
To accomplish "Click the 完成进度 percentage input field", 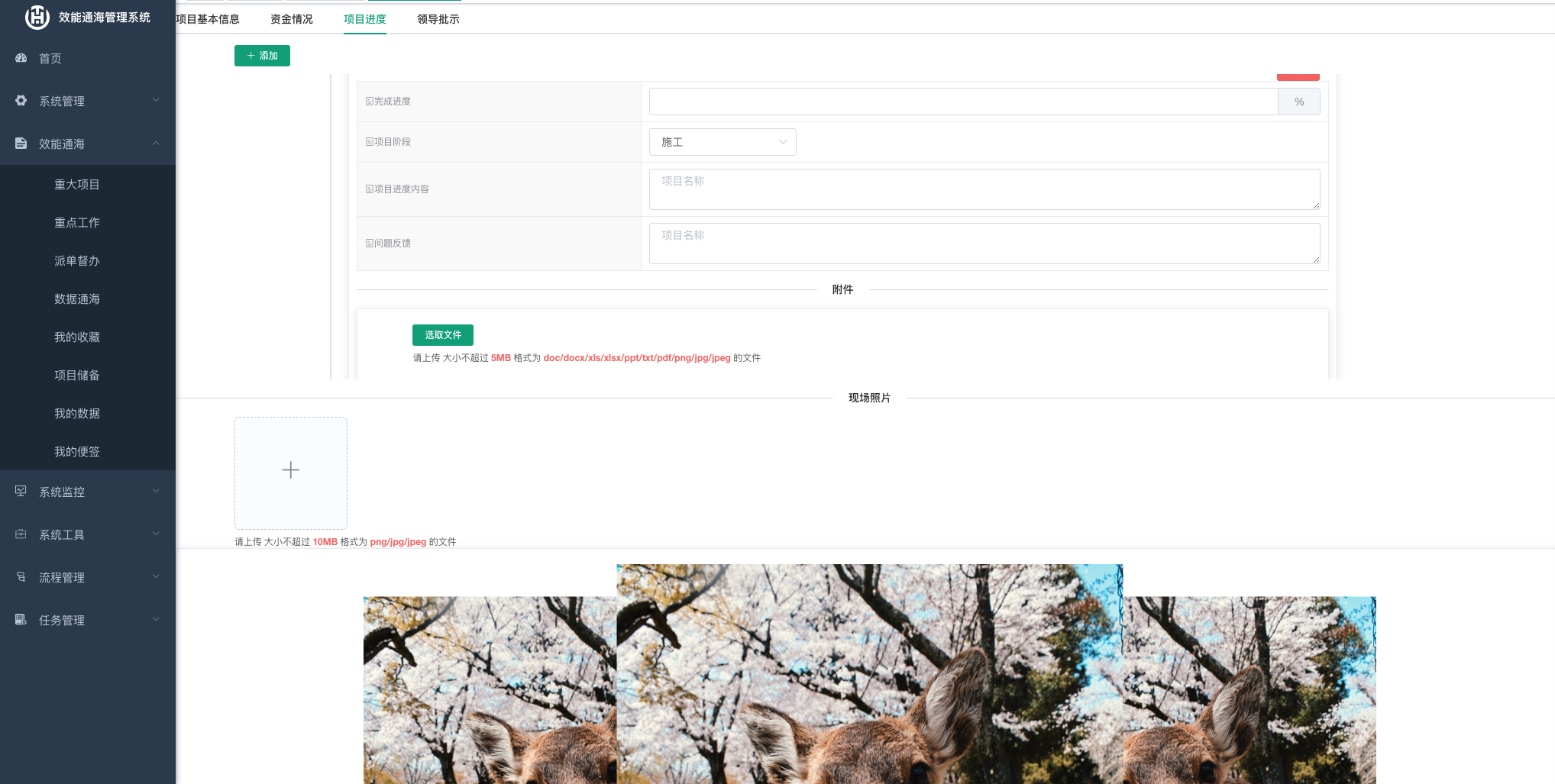I will point(963,102).
